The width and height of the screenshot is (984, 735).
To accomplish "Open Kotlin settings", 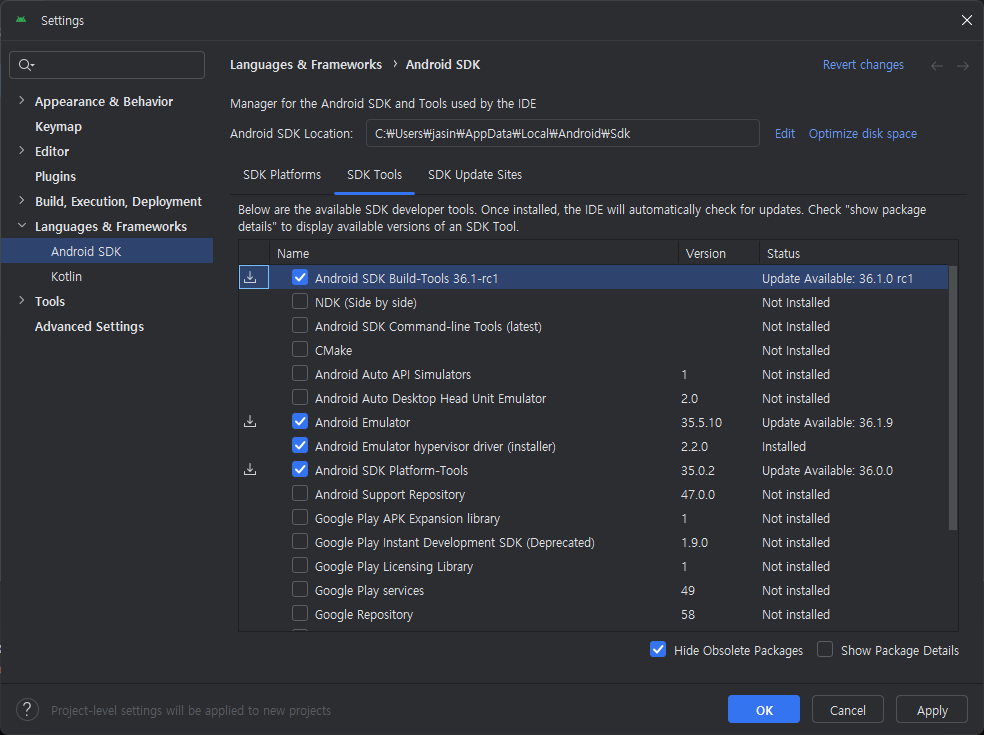I will tap(67, 276).
